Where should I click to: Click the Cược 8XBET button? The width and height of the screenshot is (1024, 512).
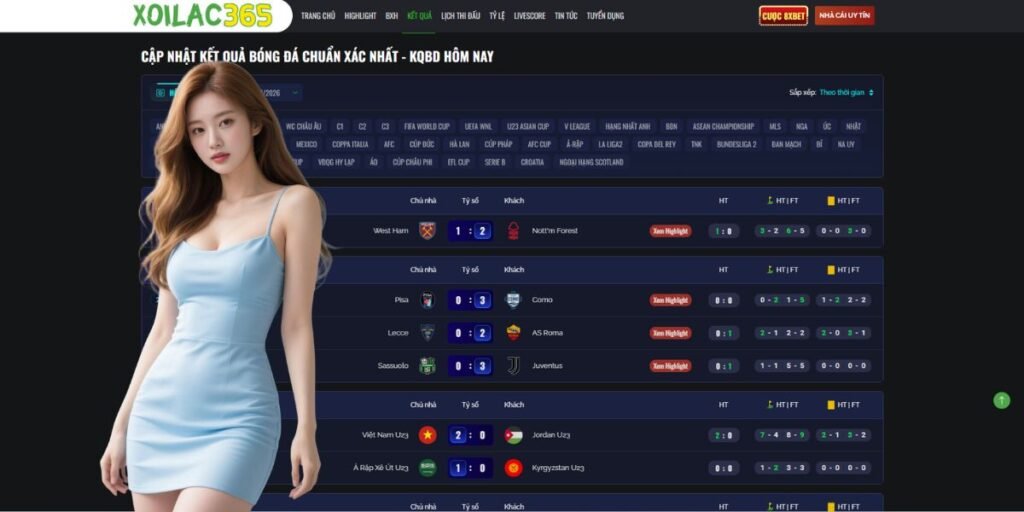[x=783, y=16]
